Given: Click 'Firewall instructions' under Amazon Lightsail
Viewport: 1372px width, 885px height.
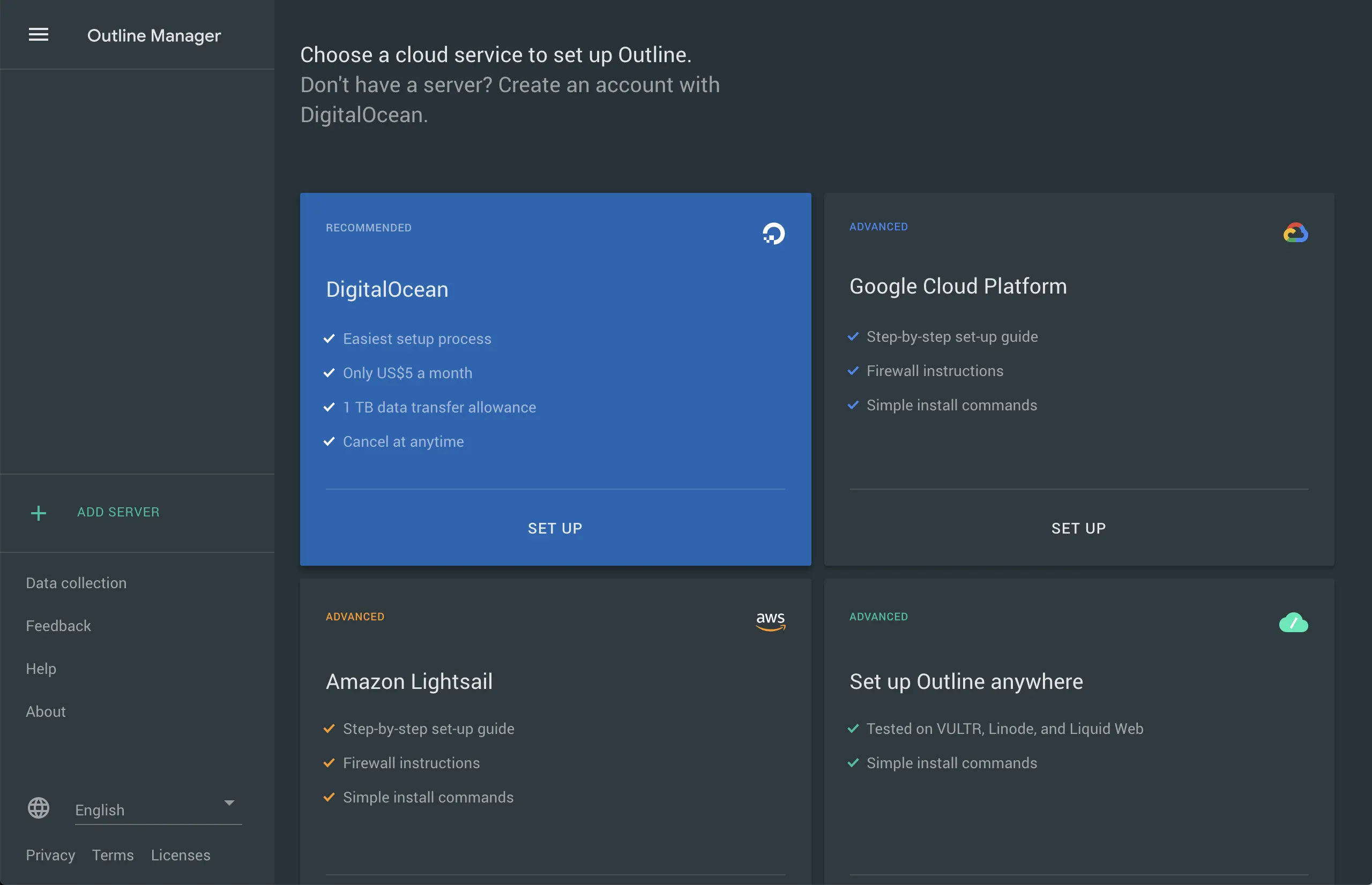Looking at the screenshot, I should point(412,763).
